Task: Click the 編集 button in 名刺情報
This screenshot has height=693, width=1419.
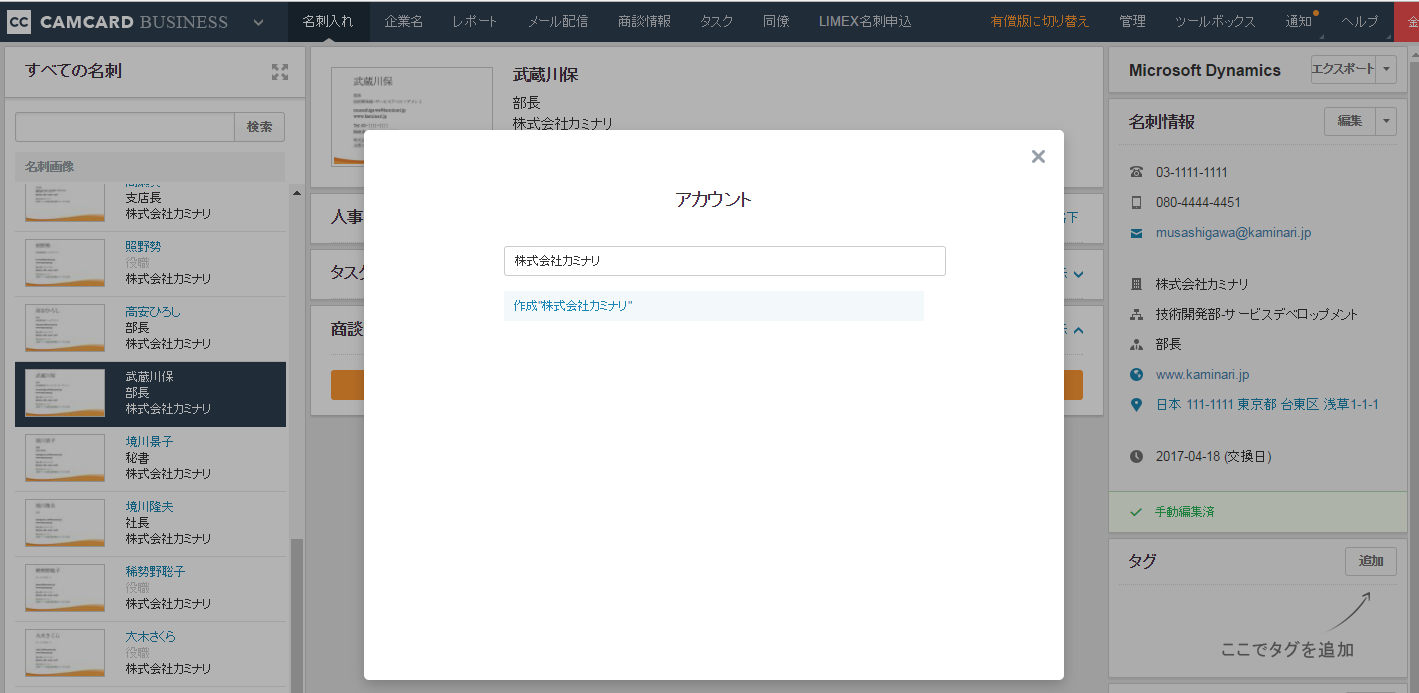Action: pos(1350,121)
